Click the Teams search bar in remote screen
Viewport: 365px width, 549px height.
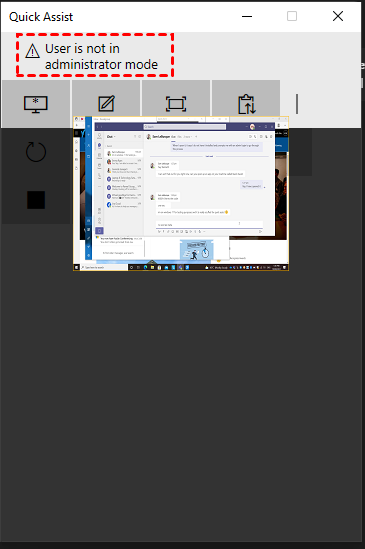click(x=185, y=127)
